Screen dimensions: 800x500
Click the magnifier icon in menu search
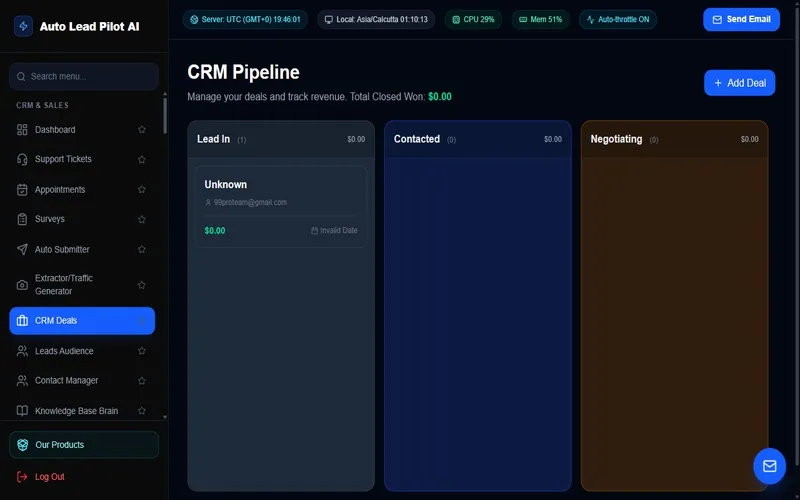tap(21, 77)
